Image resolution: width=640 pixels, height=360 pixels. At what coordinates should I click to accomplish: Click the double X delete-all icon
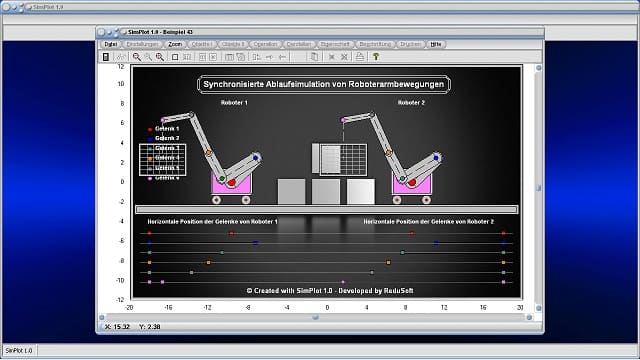tap(344, 57)
